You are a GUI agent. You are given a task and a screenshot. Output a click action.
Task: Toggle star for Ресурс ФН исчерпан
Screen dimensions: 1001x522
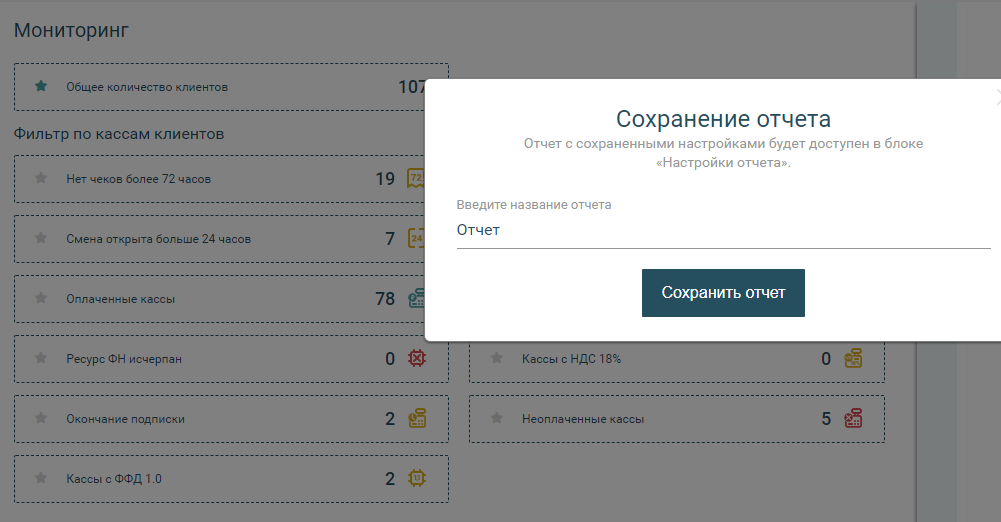point(41,358)
